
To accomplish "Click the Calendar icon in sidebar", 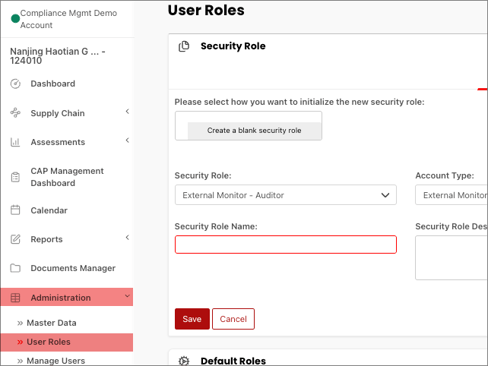I will point(15,210).
